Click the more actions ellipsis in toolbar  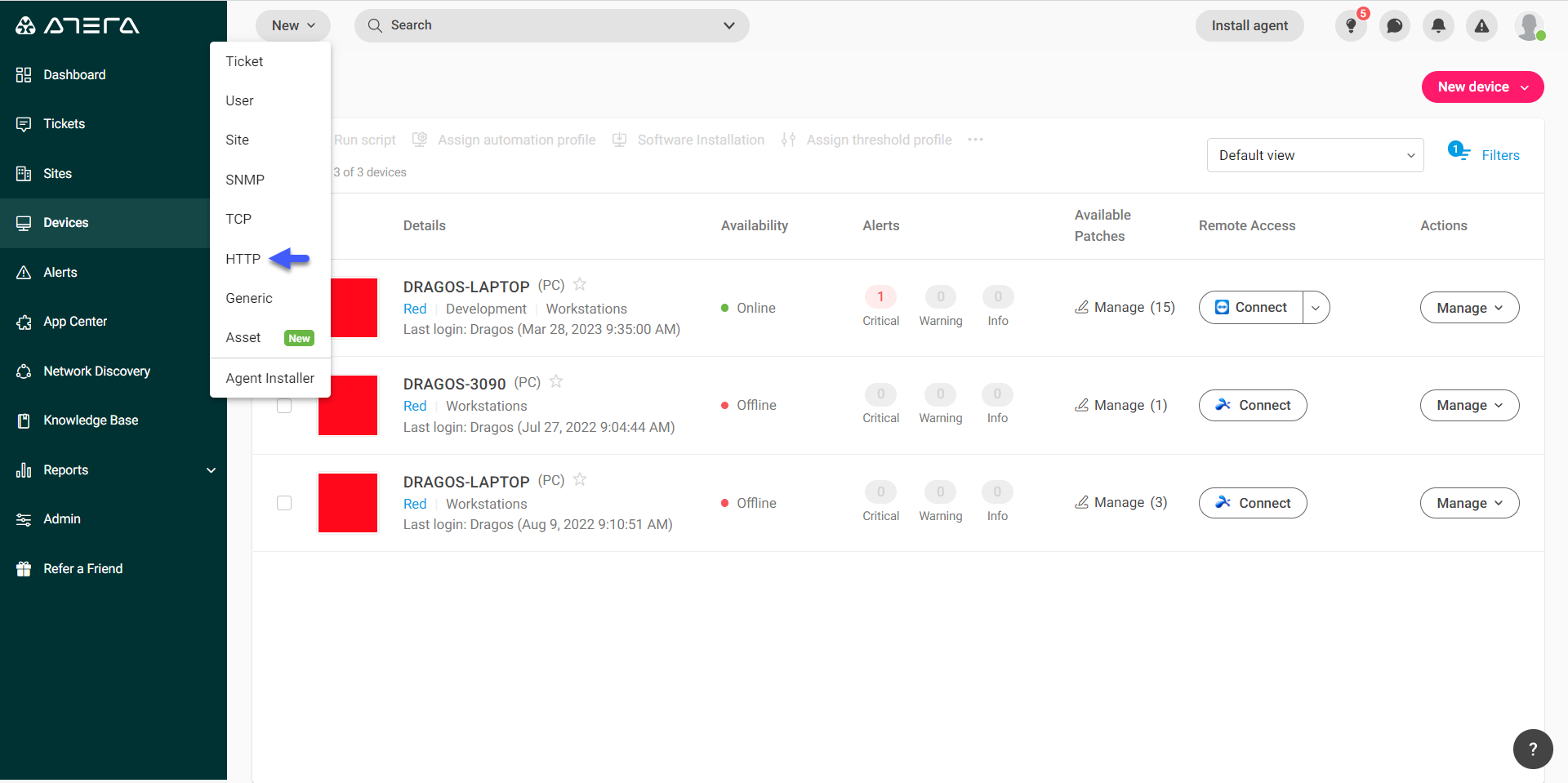[x=975, y=140]
